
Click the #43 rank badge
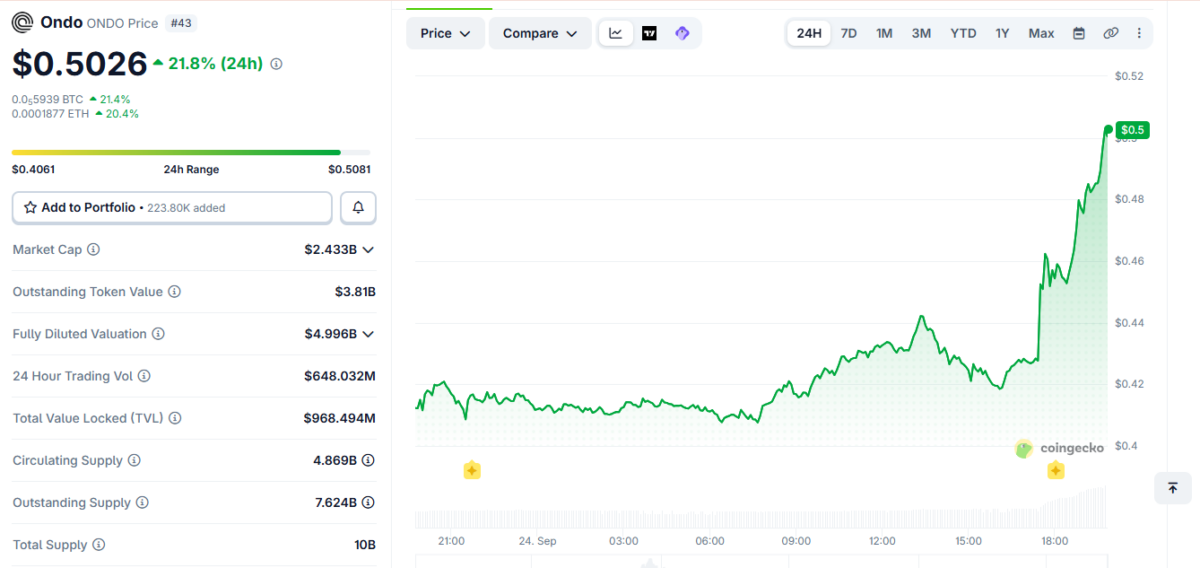pos(182,22)
